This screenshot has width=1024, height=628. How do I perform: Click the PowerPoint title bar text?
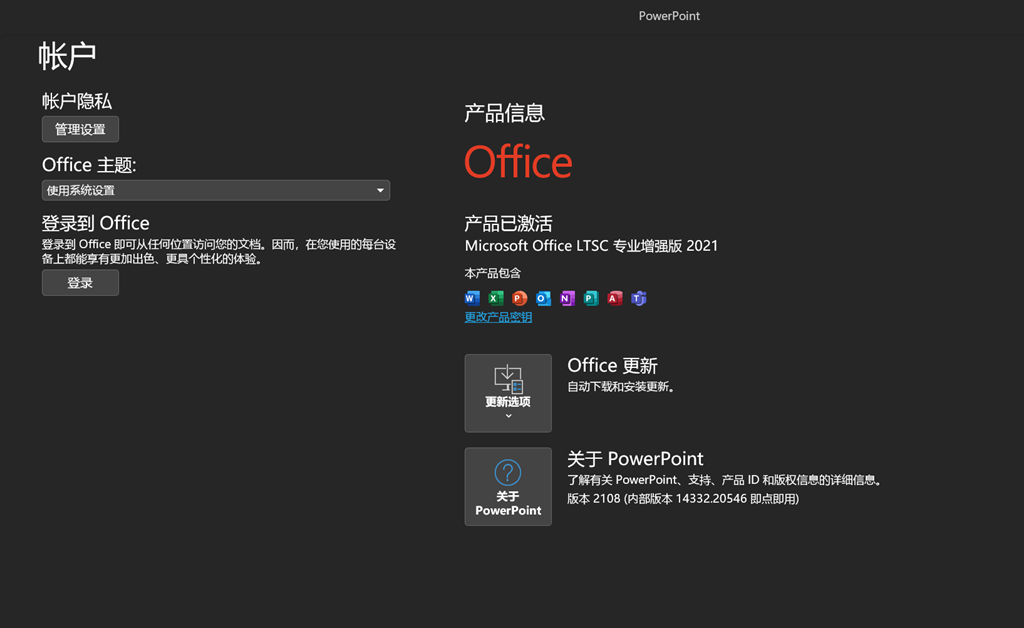pos(669,16)
